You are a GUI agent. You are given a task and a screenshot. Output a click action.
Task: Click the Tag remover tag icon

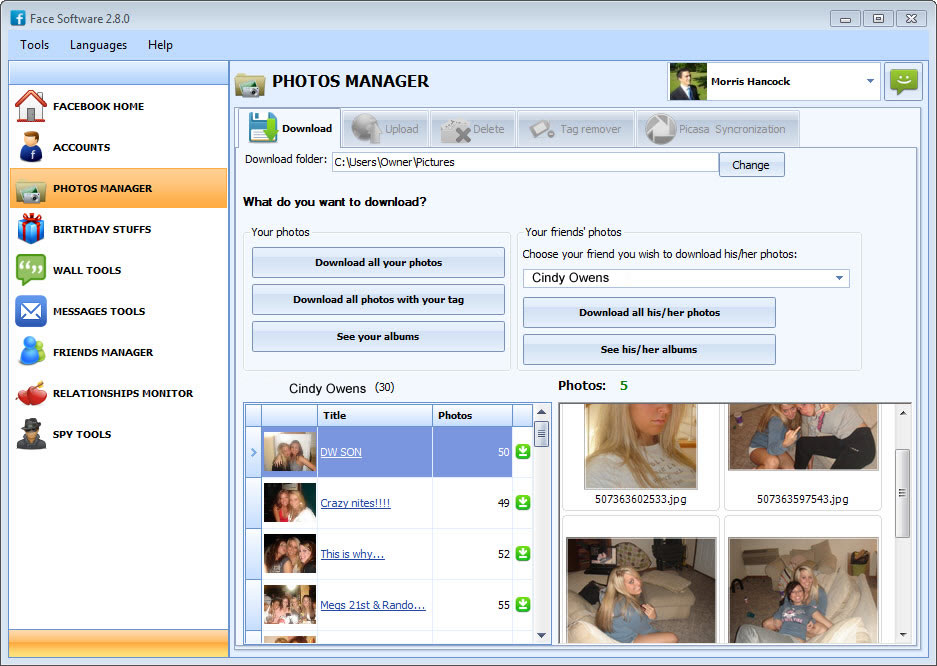(x=542, y=128)
